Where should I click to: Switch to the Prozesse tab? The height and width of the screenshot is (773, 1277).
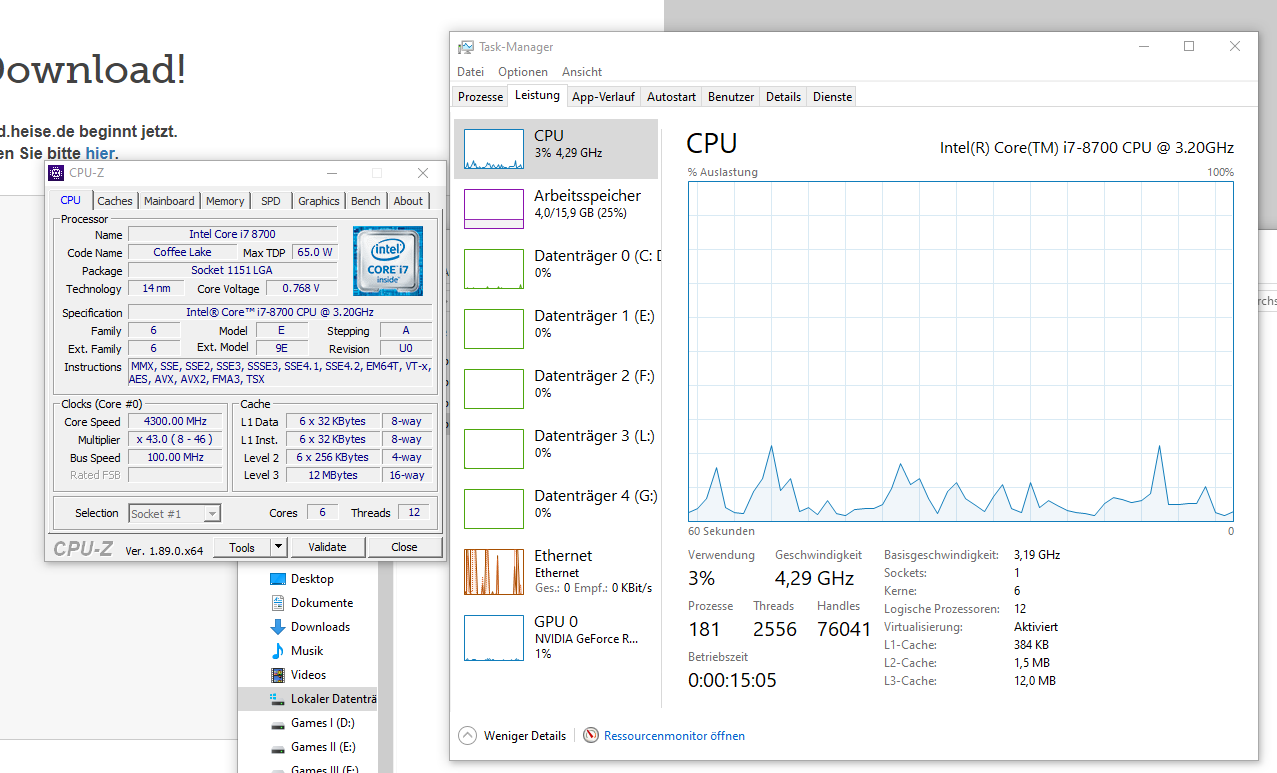(480, 97)
